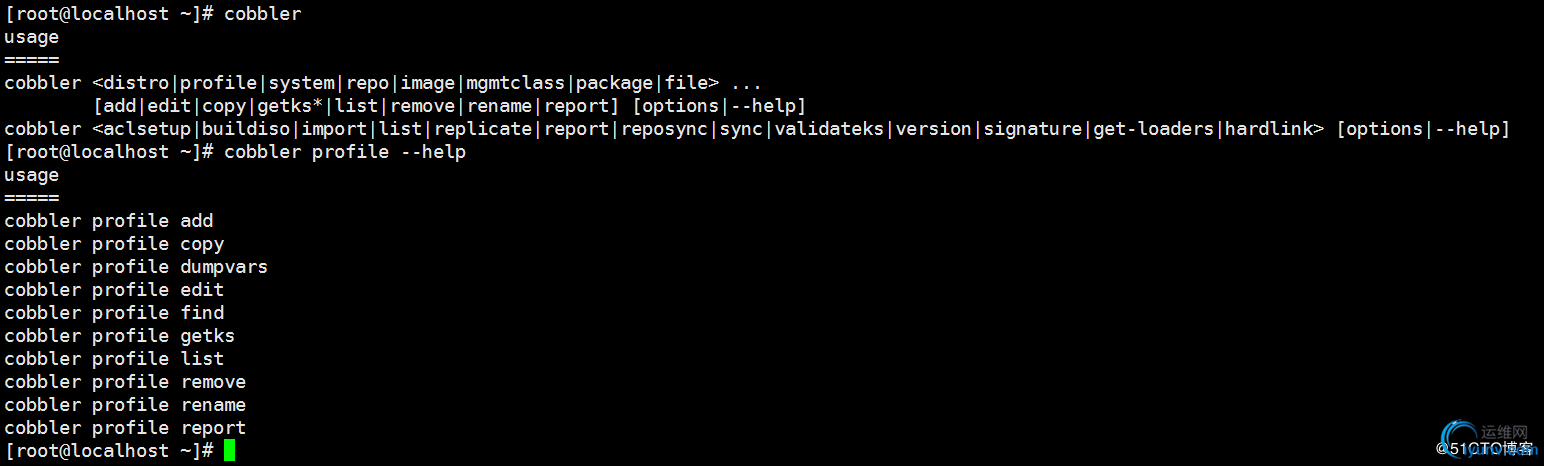The width and height of the screenshot is (1544, 466).
Task: Click "validateks" in the usage line
Action: [x=829, y=129]
